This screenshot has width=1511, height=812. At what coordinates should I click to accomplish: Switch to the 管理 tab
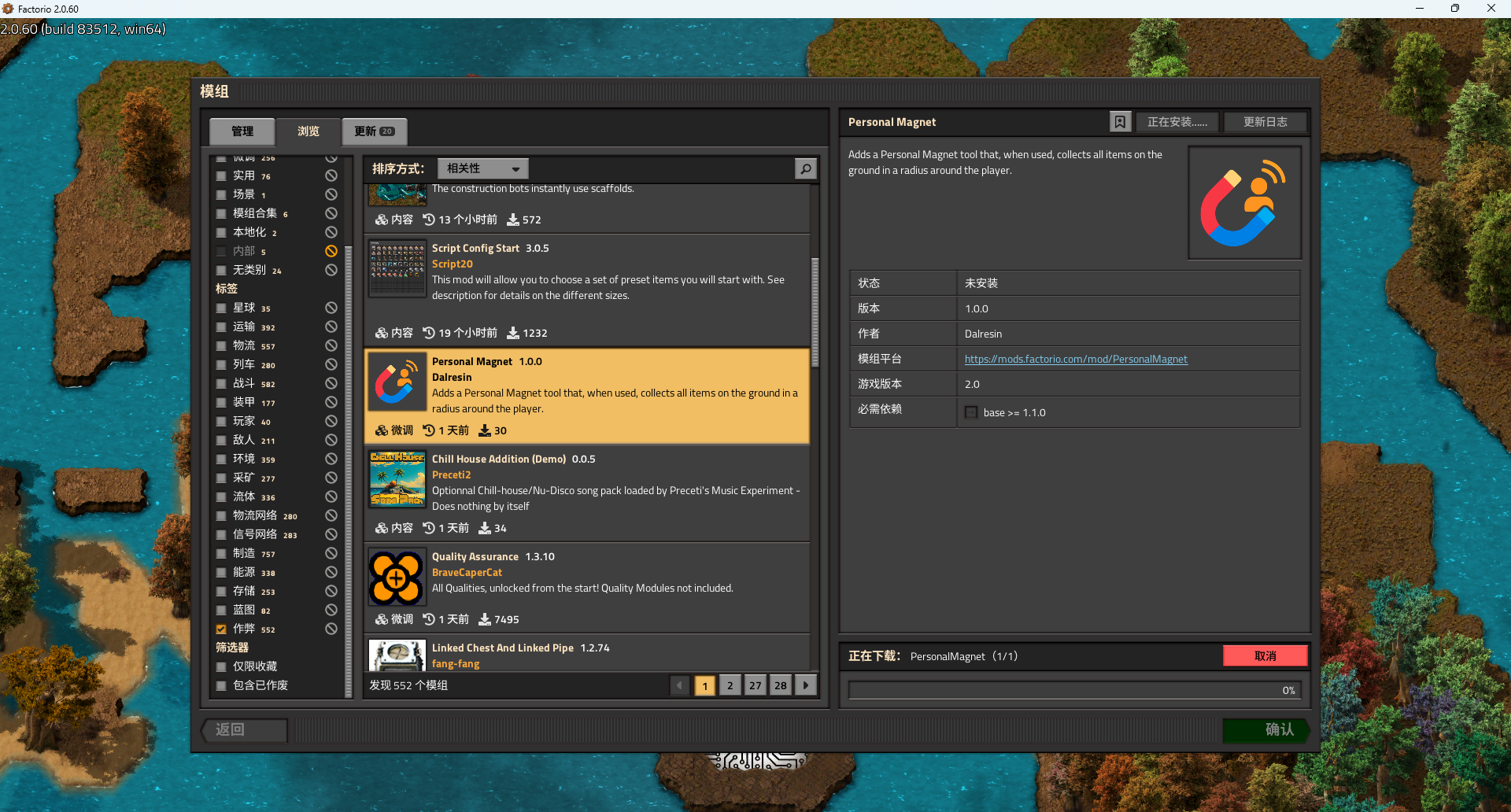[x=242, y=131]
